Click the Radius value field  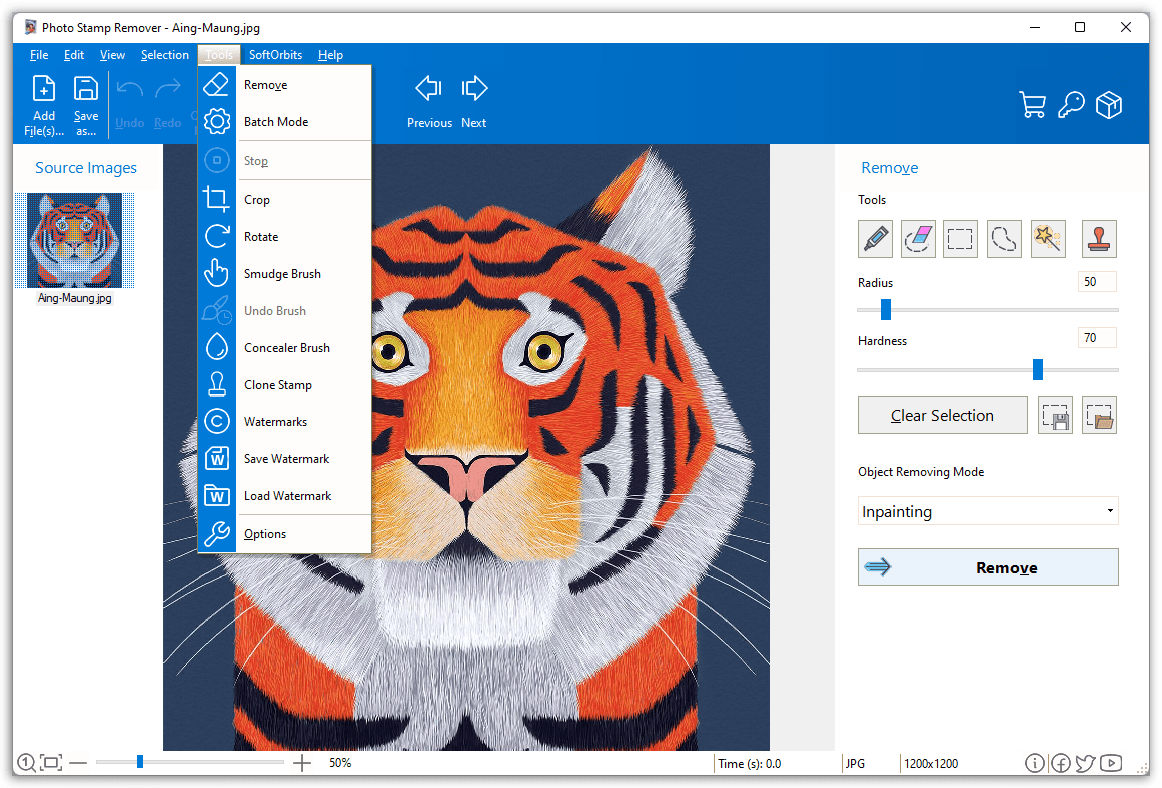click(1097, 282)
